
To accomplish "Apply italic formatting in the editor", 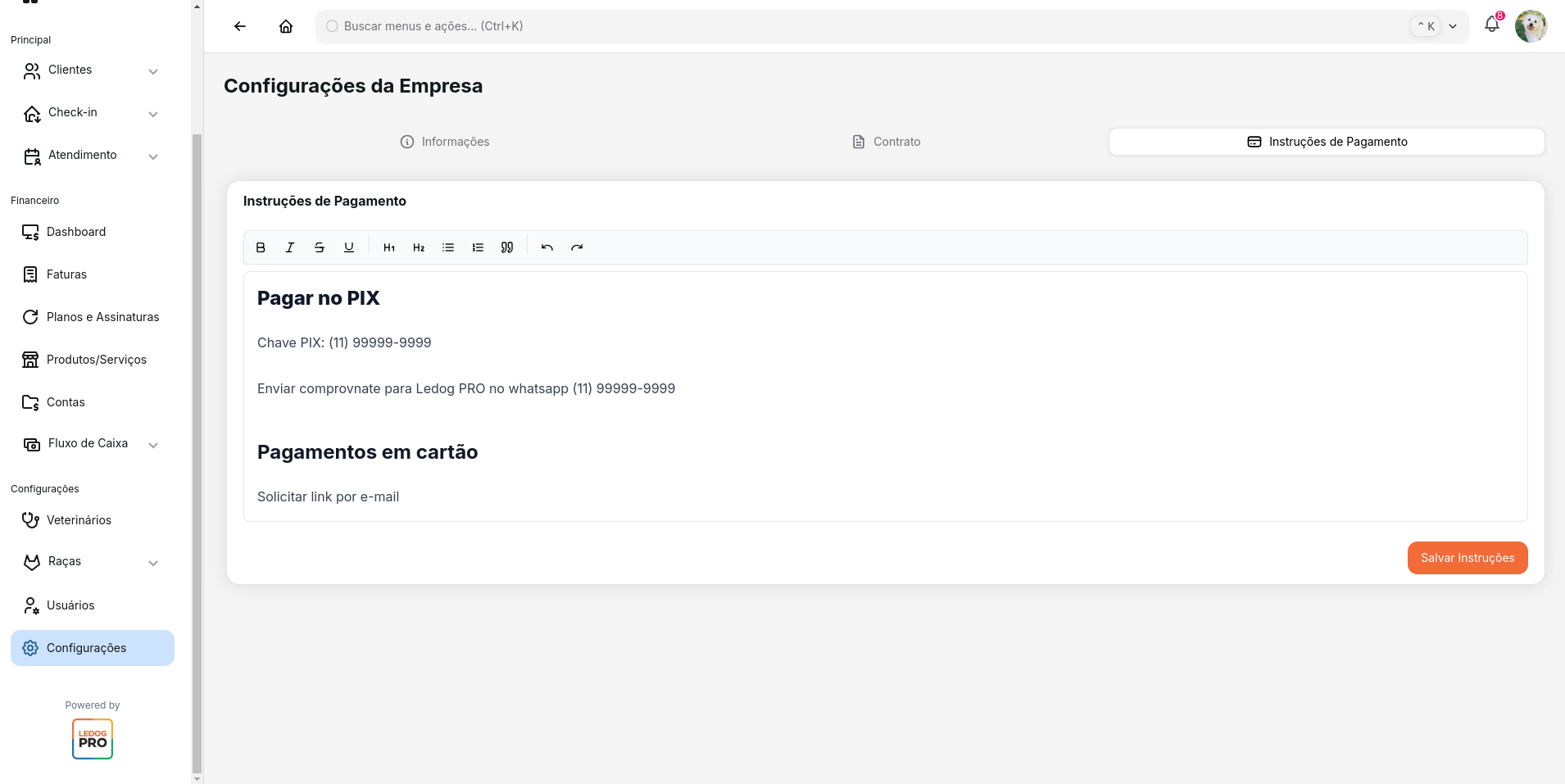I will (x=290, y=247).
